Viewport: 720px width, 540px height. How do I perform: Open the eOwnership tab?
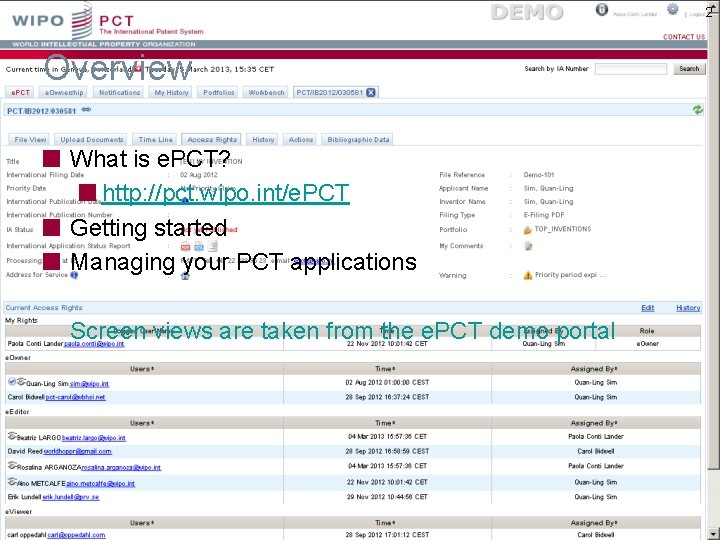64,92
